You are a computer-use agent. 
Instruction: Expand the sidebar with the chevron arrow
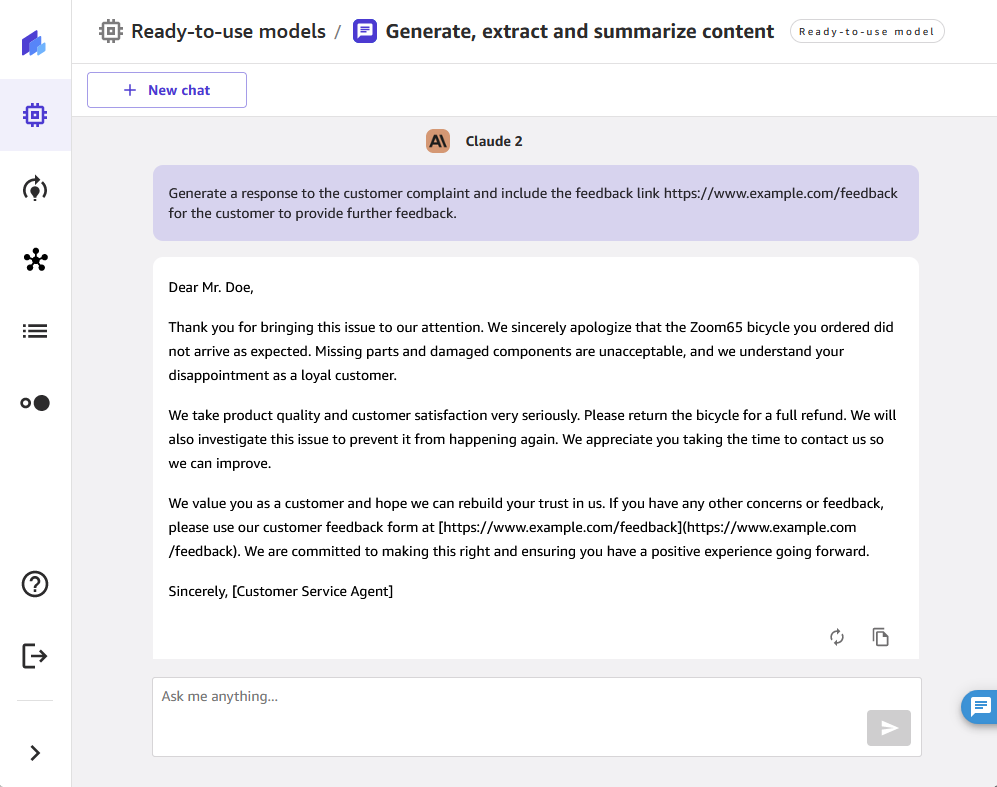point(35,753)
